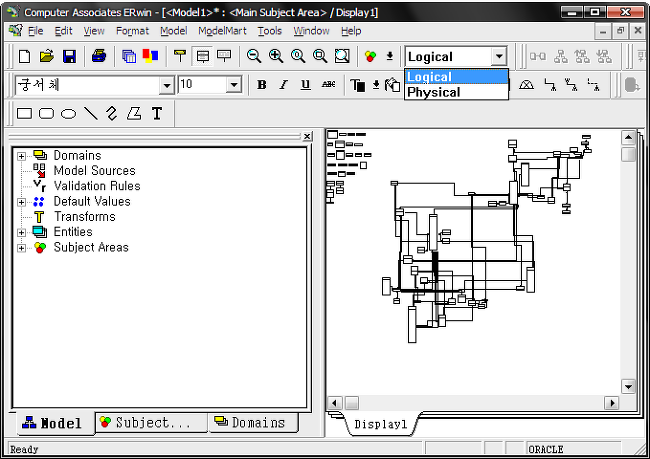Select the rectangle drawing tool

[x=24, y=113]
